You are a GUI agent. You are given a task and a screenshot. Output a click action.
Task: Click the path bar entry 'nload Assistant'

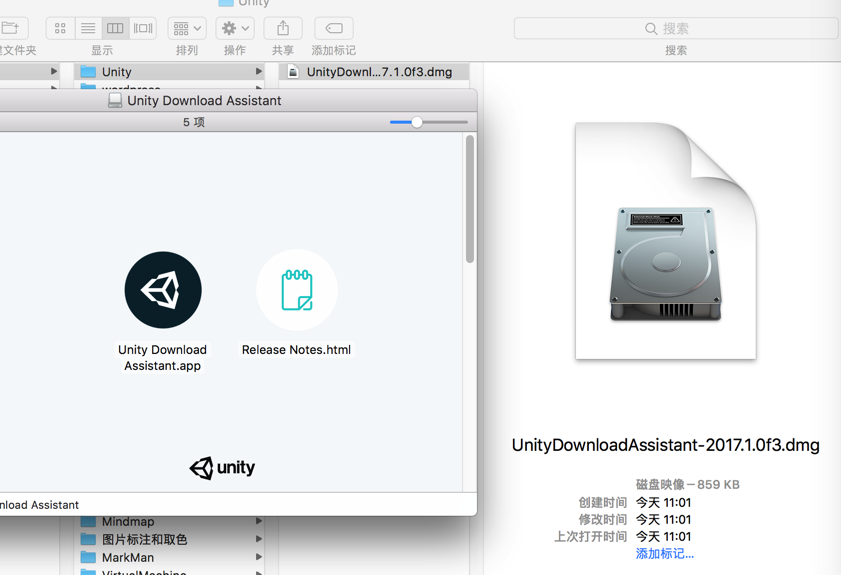(39, 505)
